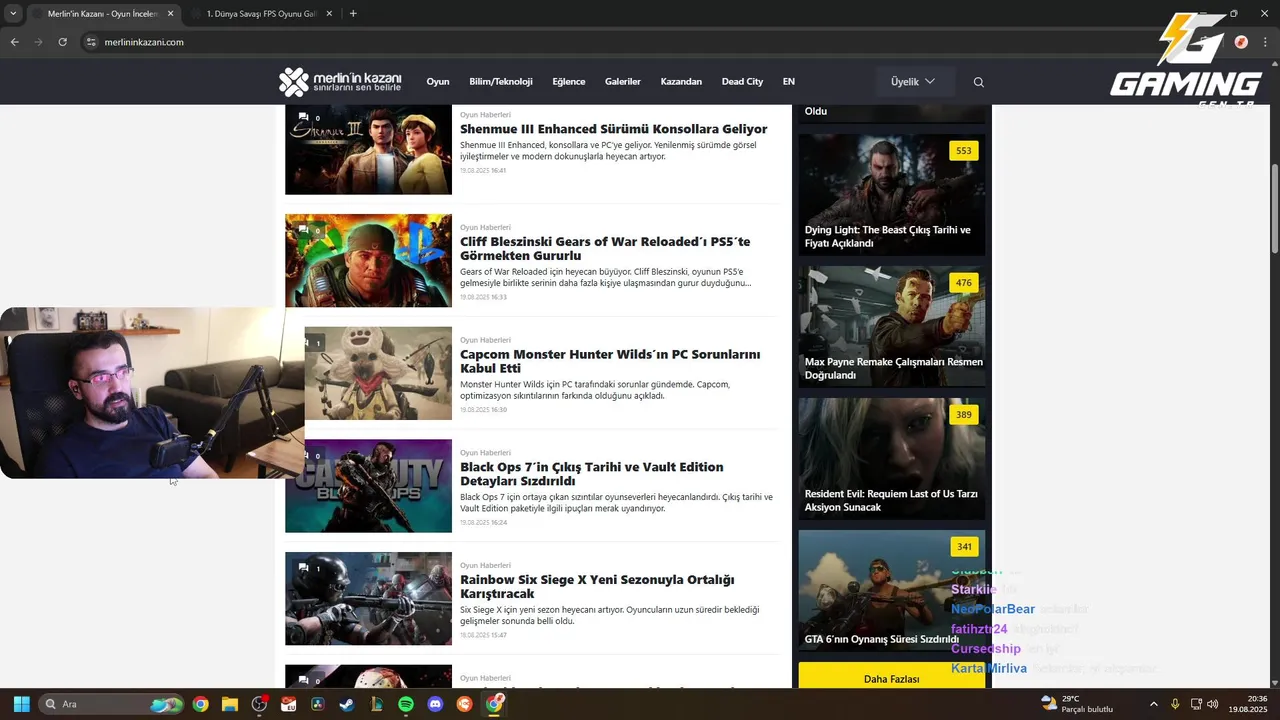Close the Merlin'in Kazanı browser tab
Viewport: 1280px width, 720px height.
coord(170,14)
